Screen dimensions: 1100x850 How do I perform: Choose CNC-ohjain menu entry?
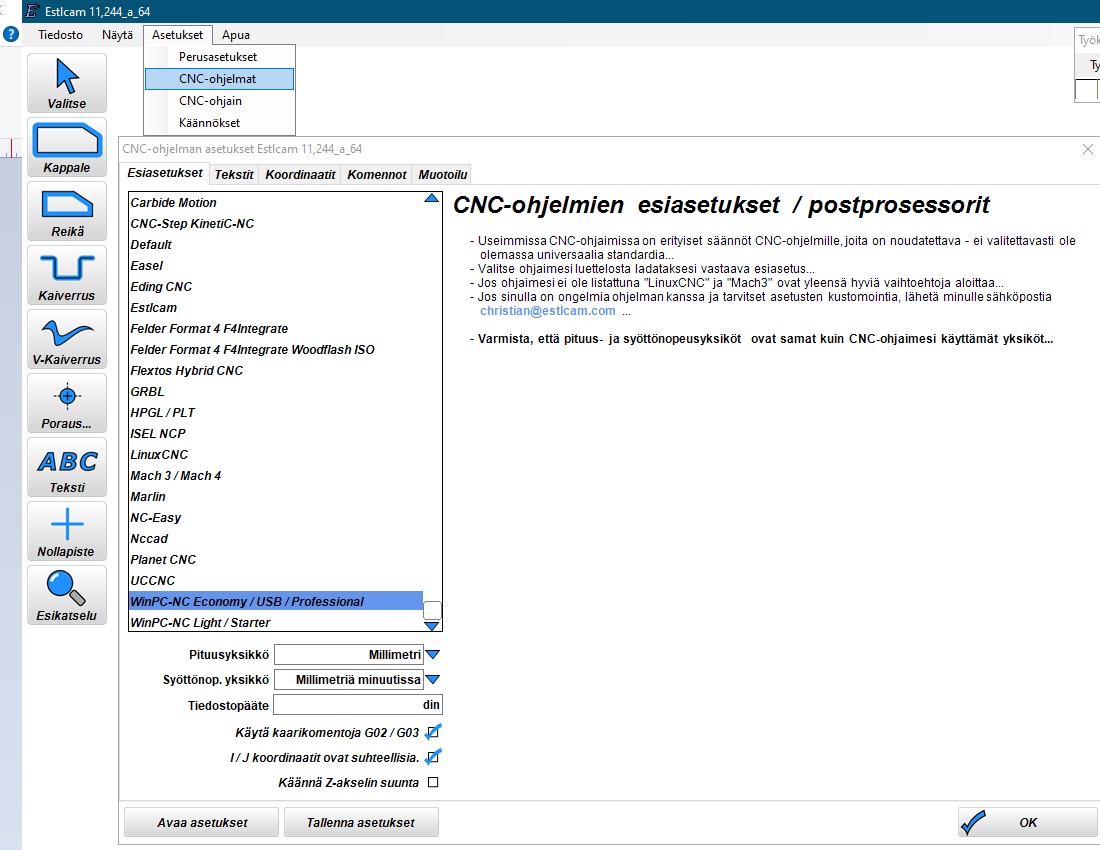(x=220, y=100)
